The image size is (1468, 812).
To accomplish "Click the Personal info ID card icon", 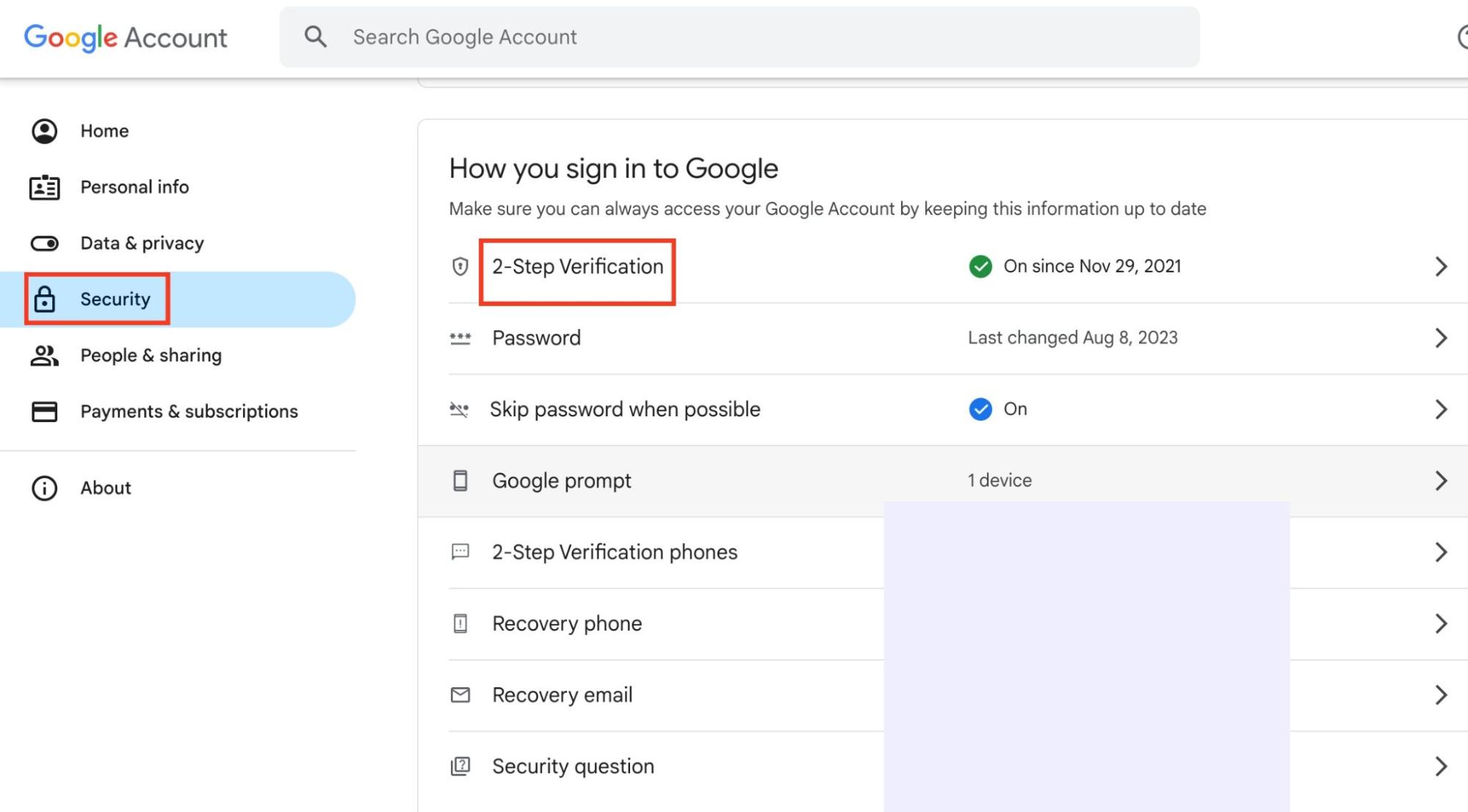I will click(45, 187).
